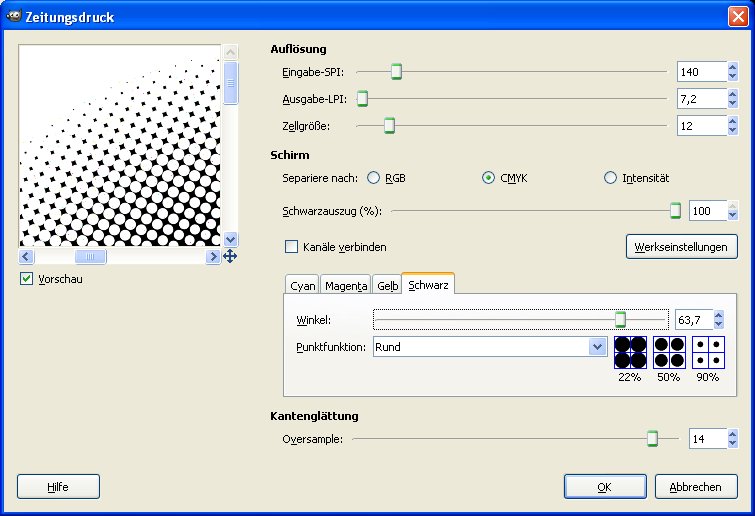Click the Eingabe-SPI value field
The width and height of the screenshot is (755, 516).
pyautogui.click(x=702, y=72)
